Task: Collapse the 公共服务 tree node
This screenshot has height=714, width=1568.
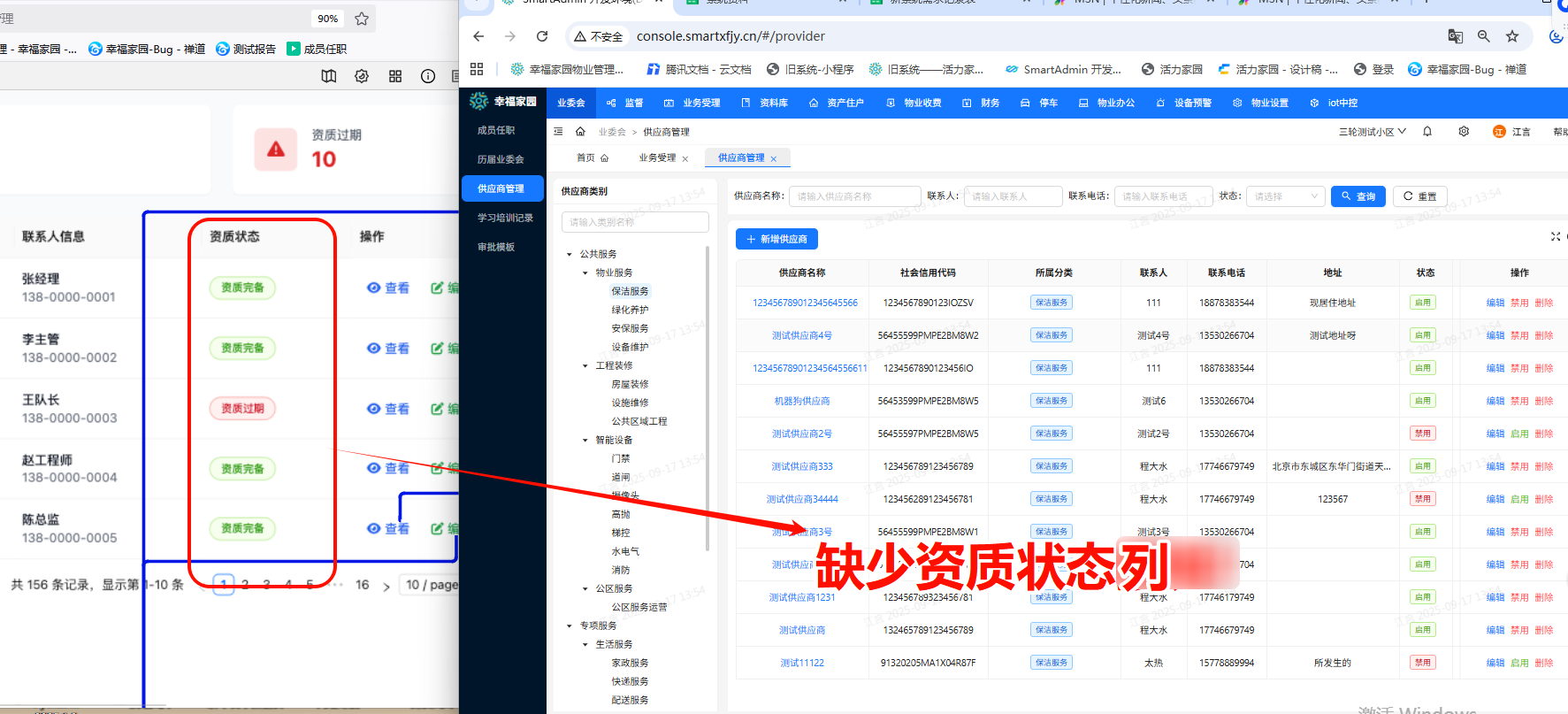Action: point(570,255)
